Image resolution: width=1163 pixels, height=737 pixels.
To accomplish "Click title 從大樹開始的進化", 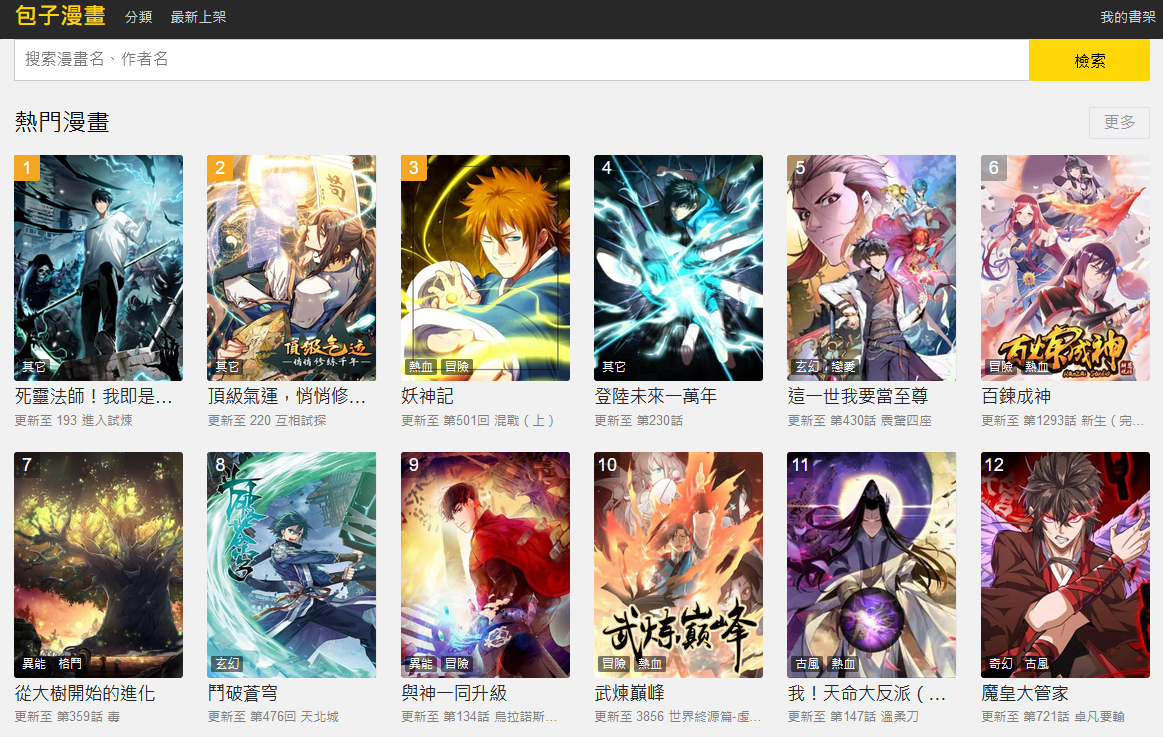I will (85, 693).
